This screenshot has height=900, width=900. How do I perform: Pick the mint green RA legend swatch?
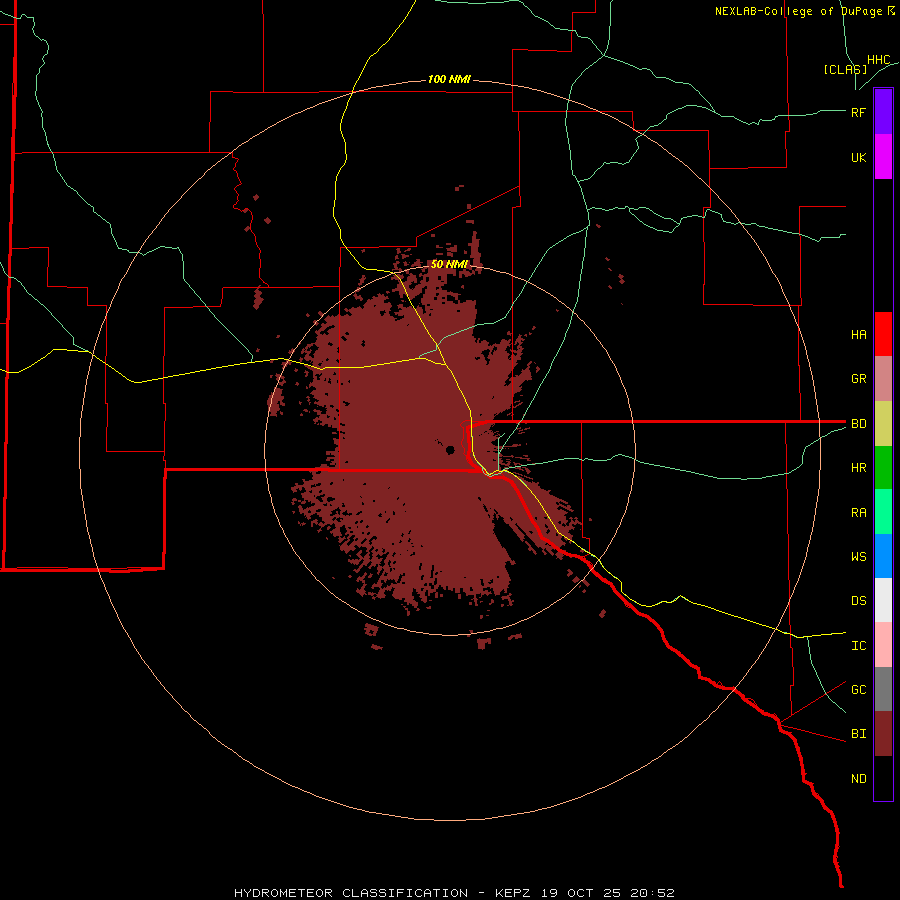tap(883, 512)
